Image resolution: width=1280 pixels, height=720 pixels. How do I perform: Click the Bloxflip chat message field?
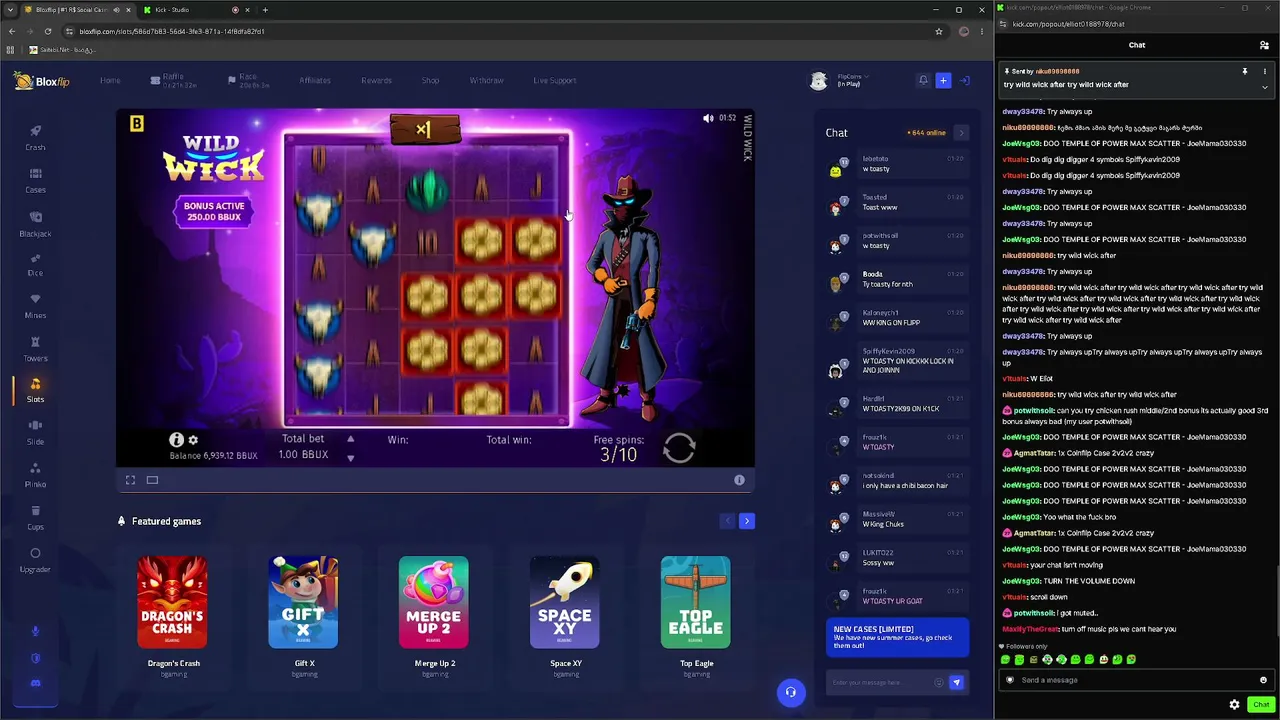pos(880,682)
